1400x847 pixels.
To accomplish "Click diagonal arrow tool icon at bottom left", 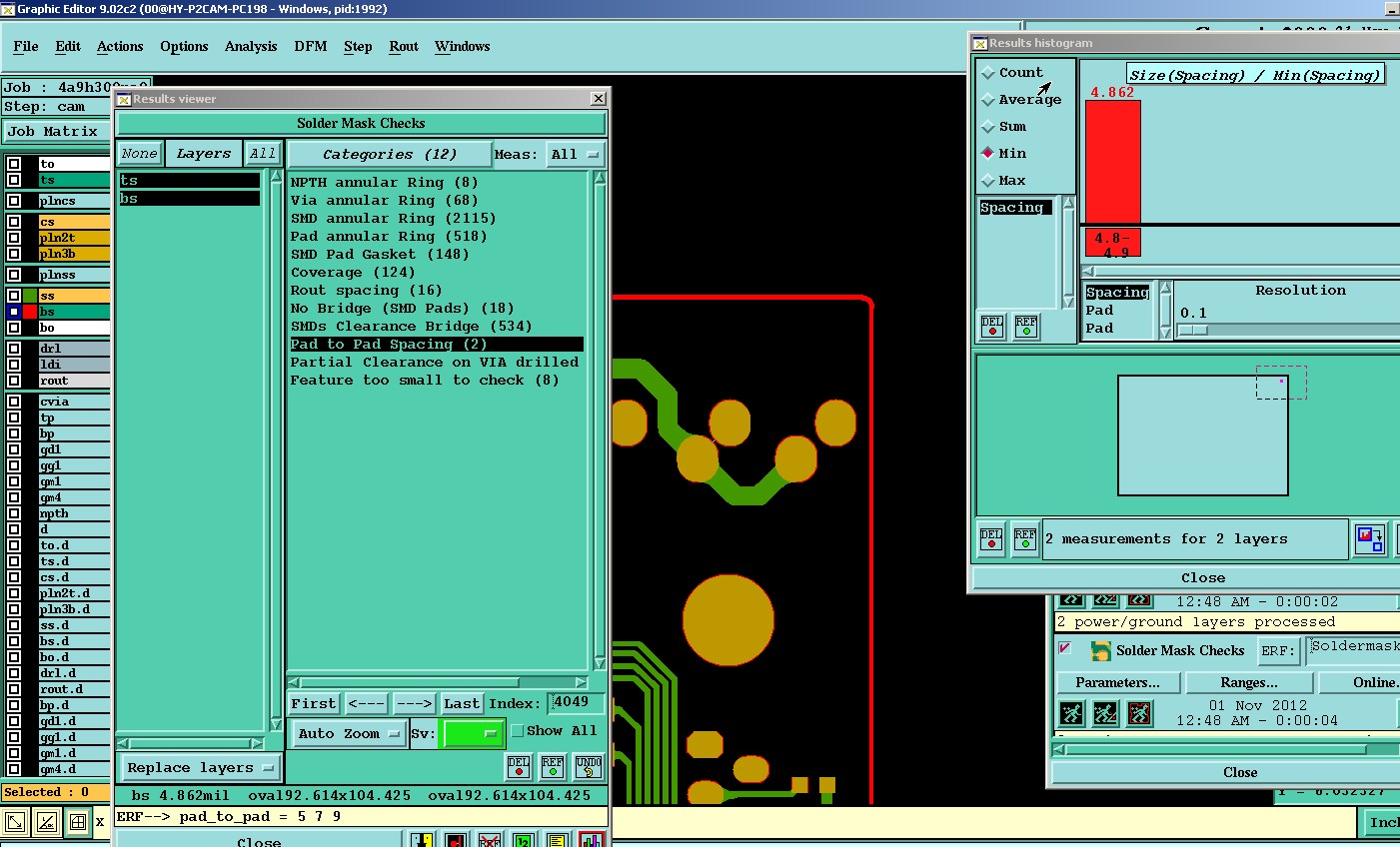I will (15, 822).
